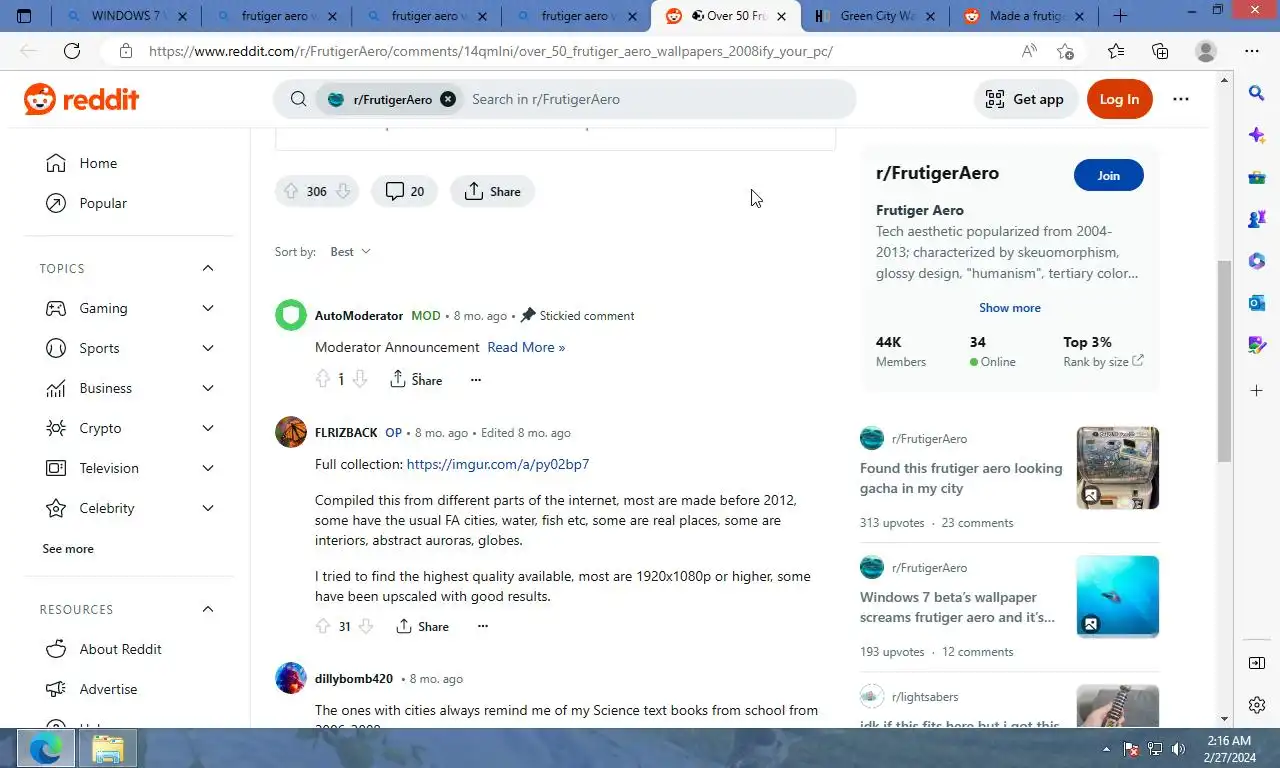This screenshot has height=768, width=1280.
Task: Open the AutoModerator user profile
Action: coord(359,315)
